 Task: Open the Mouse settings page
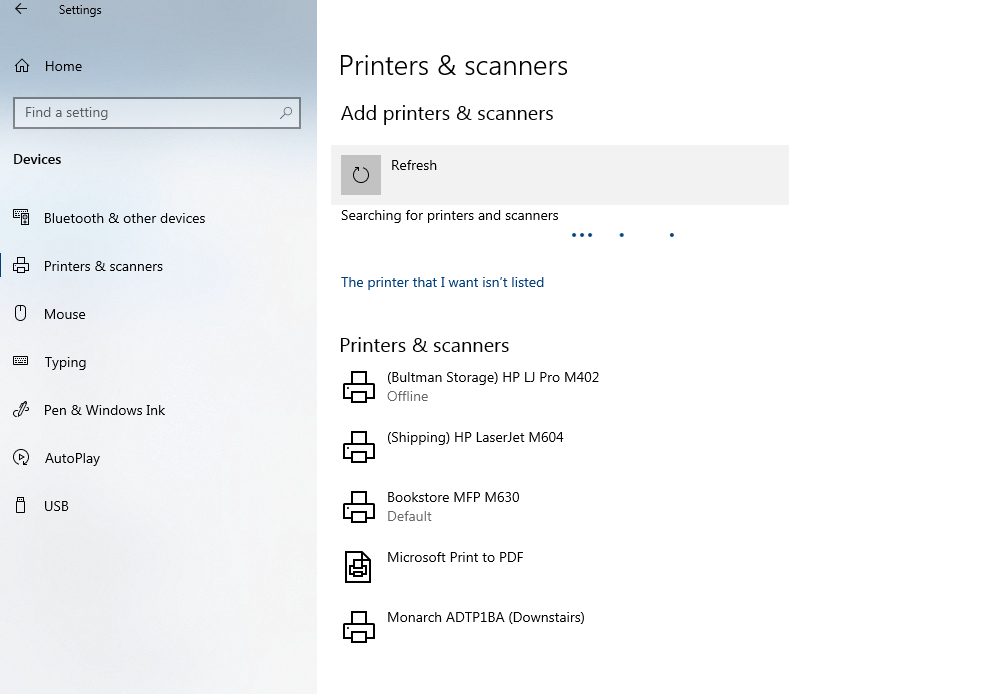click(x=65, y=314)
